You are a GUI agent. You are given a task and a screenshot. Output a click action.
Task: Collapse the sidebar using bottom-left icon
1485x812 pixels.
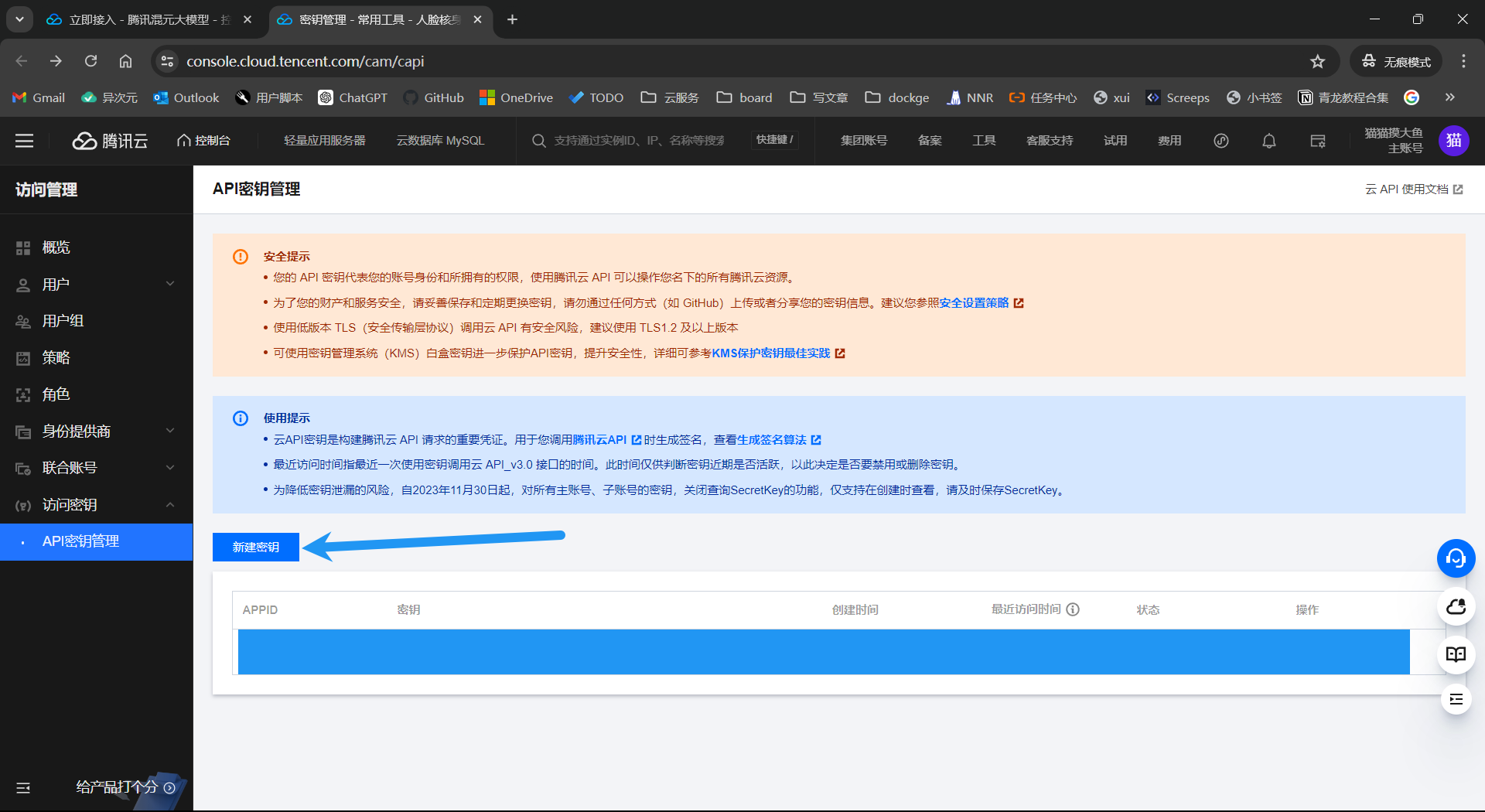tap(23, 787)
